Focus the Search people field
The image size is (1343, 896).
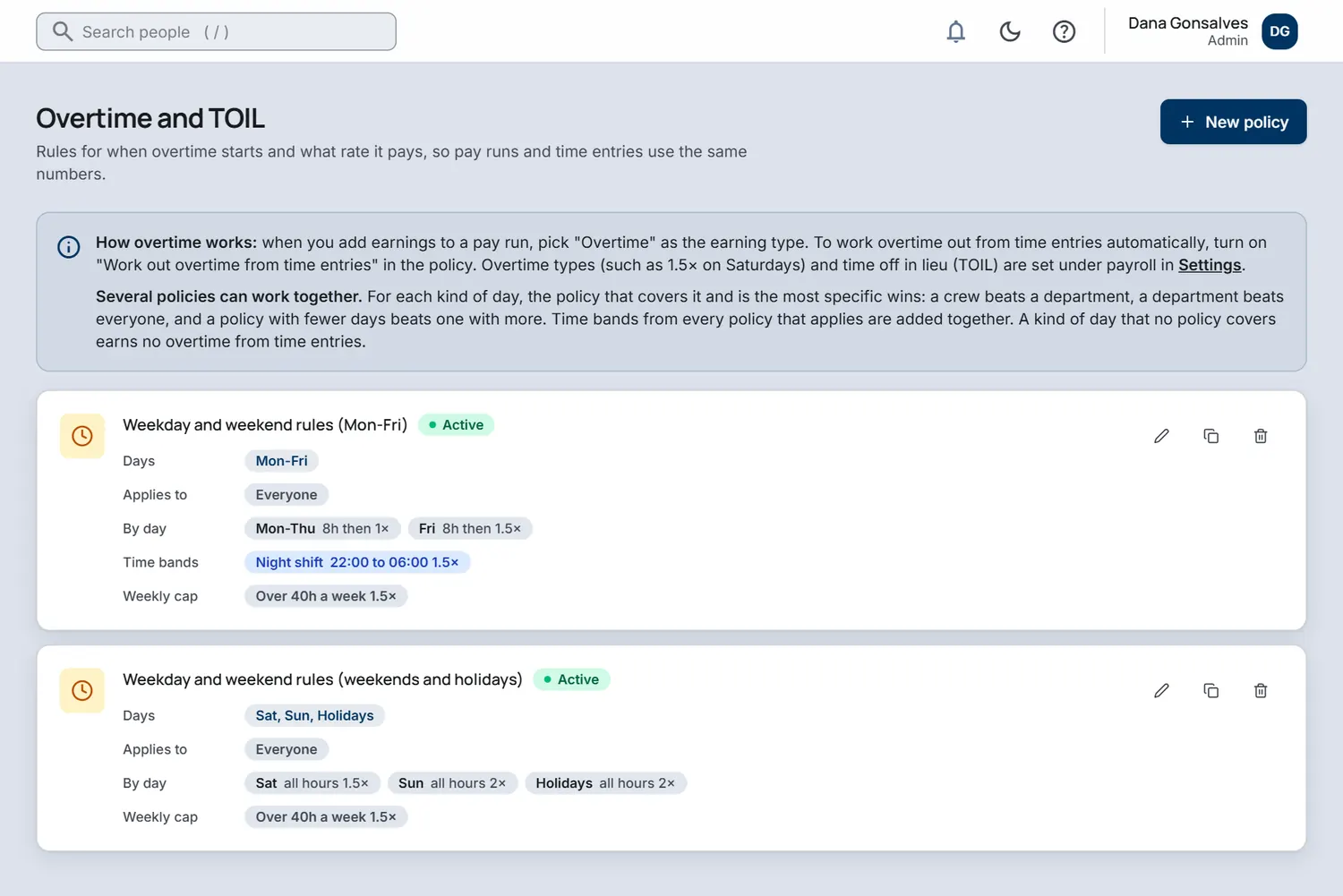[x=216, y=31]
